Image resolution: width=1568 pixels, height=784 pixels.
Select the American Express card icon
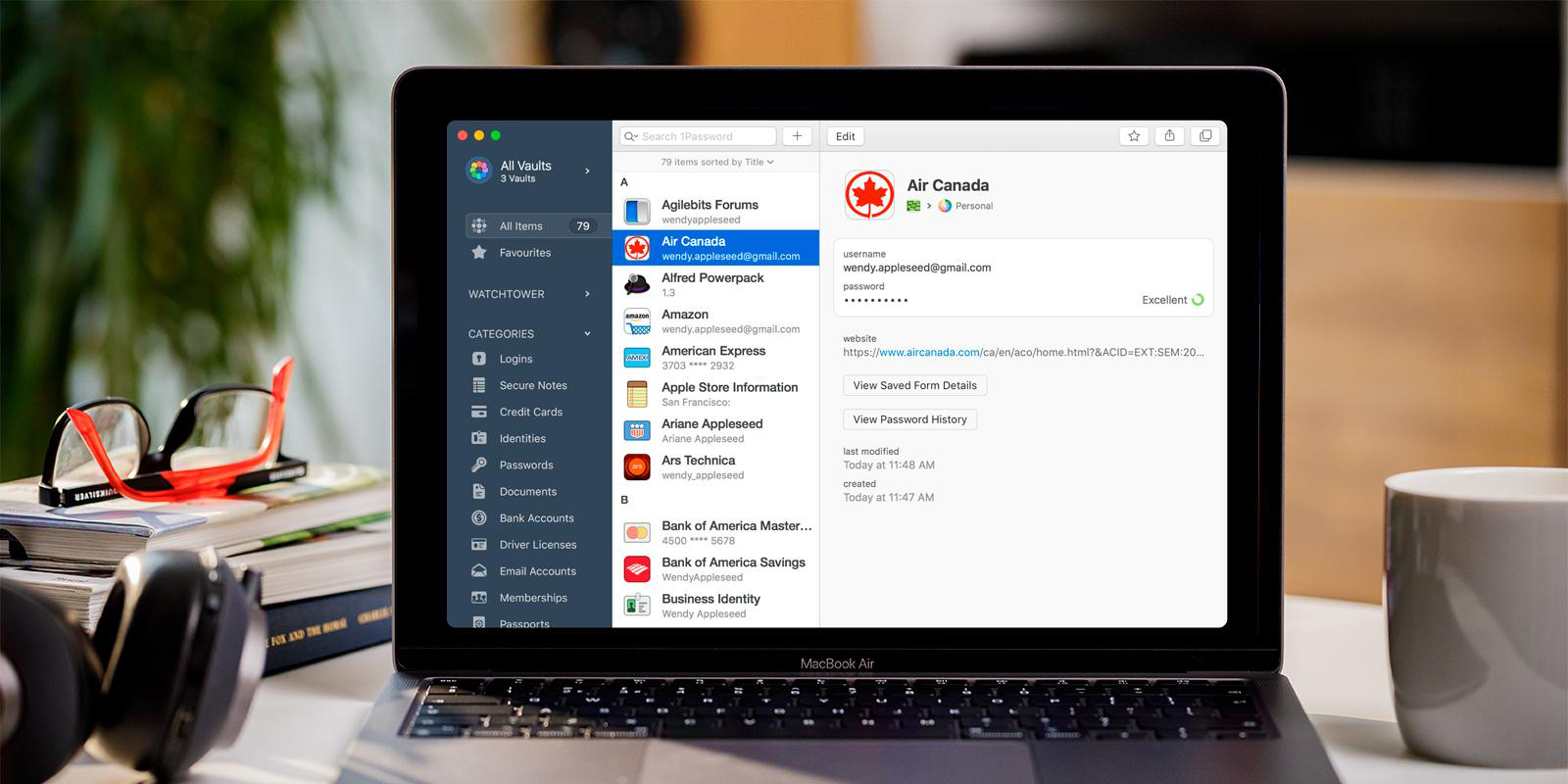tap(637, 358)
